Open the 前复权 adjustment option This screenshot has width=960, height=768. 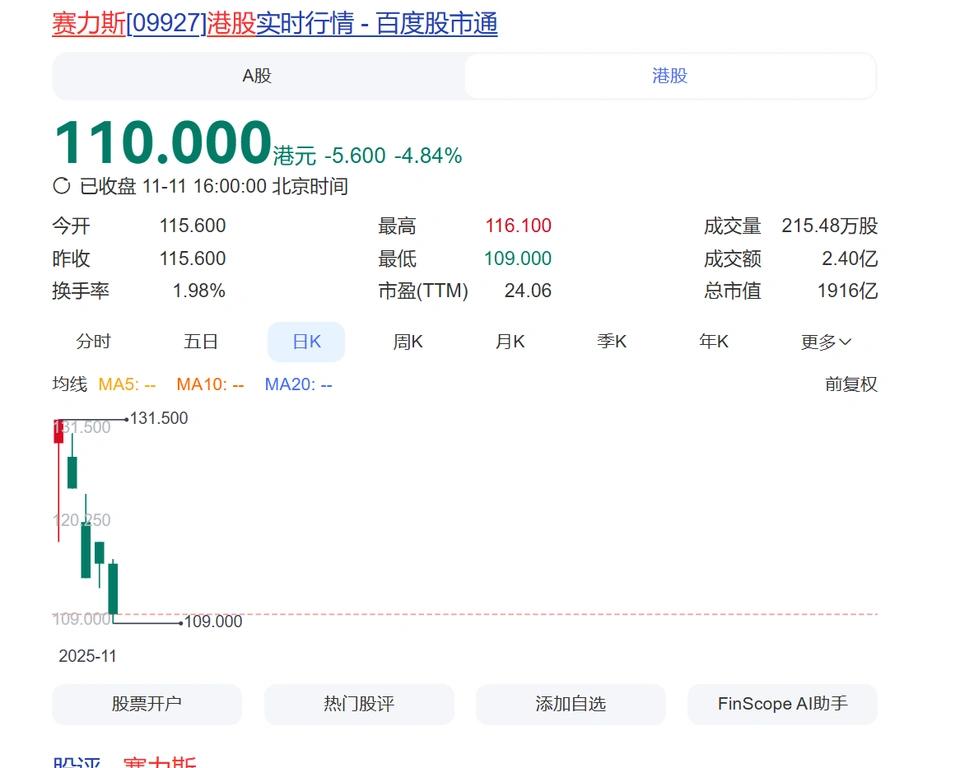click(849, 384)
